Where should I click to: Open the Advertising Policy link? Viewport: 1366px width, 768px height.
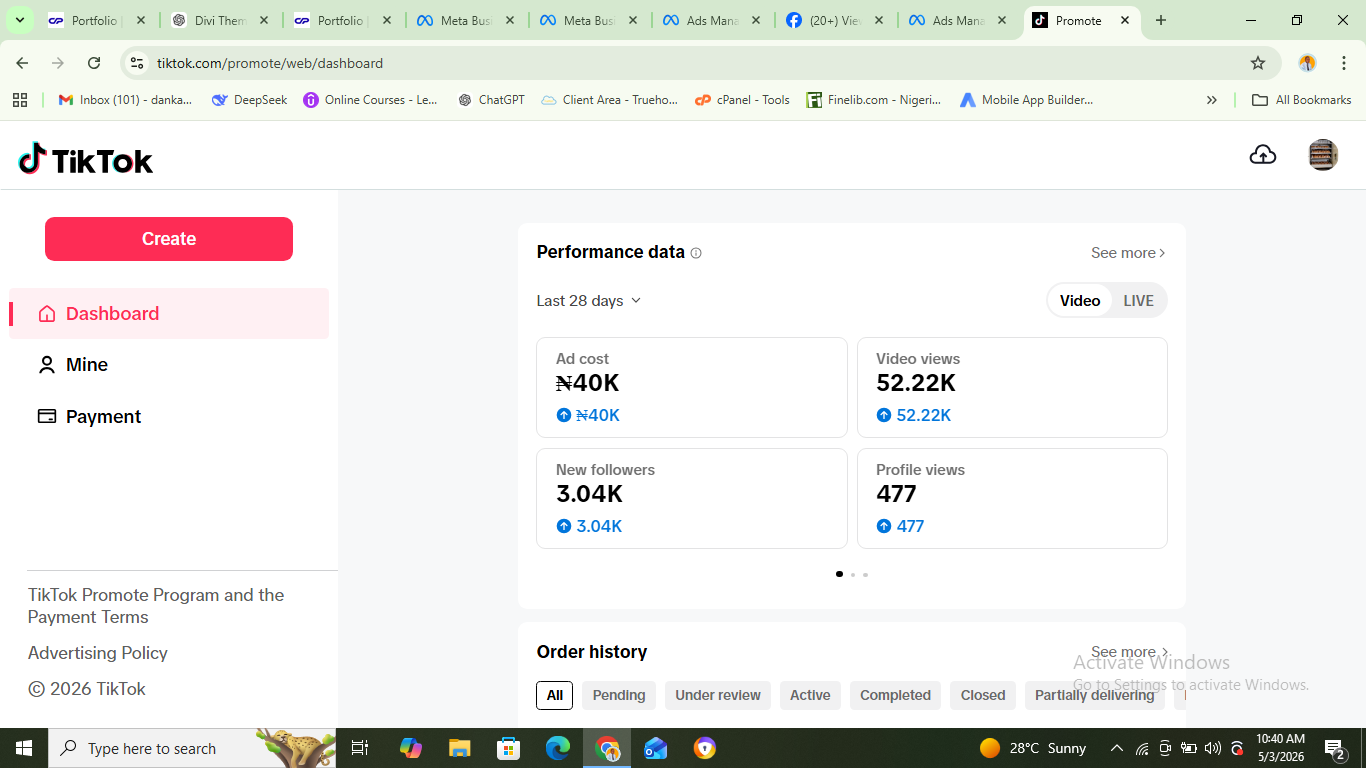(x=98, y=653)
